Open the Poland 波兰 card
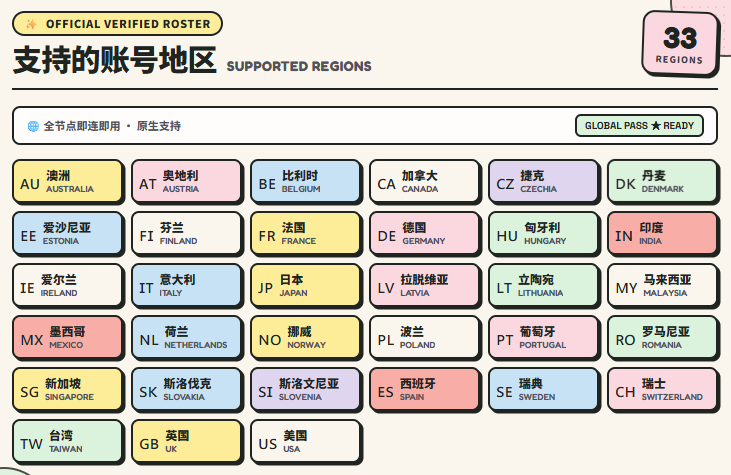This screenshot has height=475, width=731. point(424,337)
